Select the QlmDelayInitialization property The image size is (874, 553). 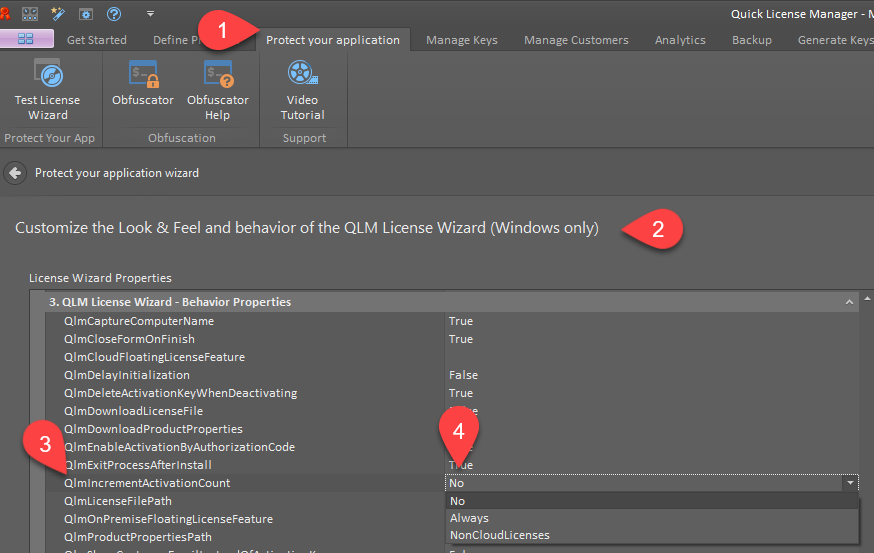127,375
